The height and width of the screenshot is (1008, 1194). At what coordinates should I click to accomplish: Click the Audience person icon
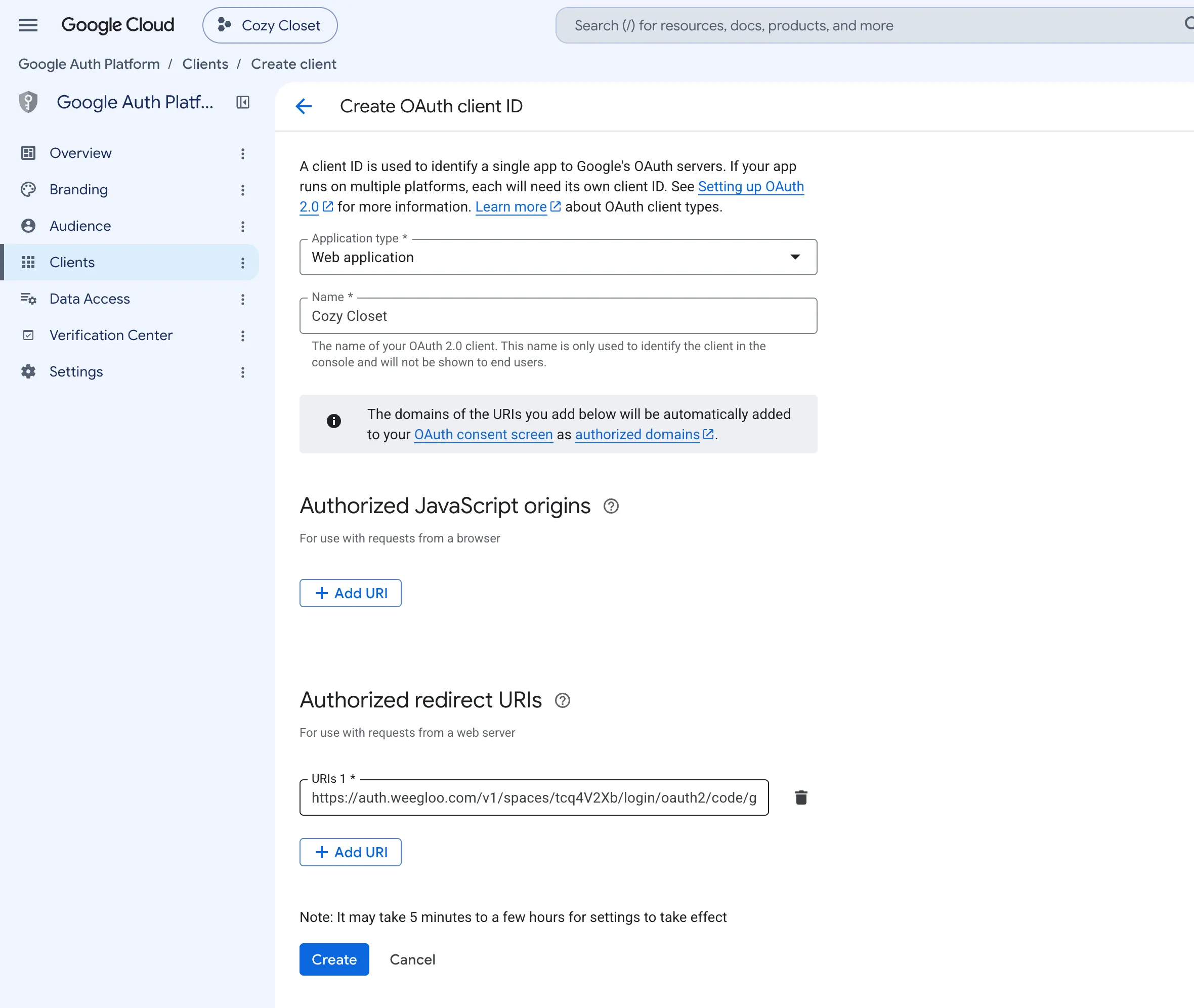28,226
